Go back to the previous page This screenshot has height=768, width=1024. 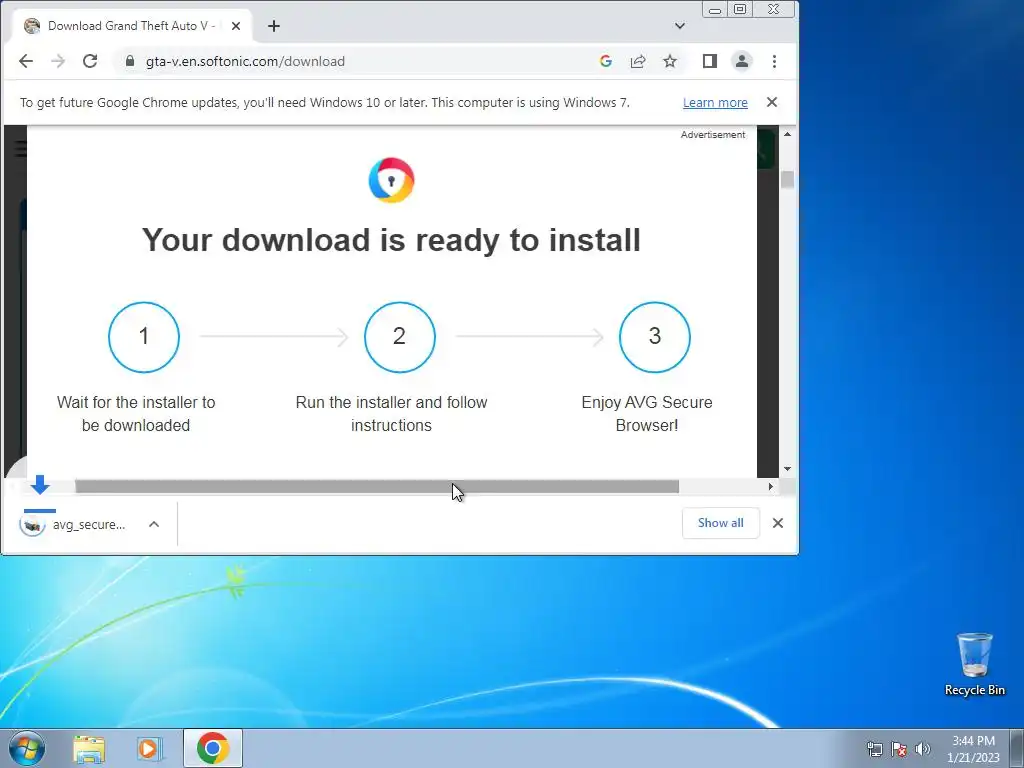(x=25, y=61)
